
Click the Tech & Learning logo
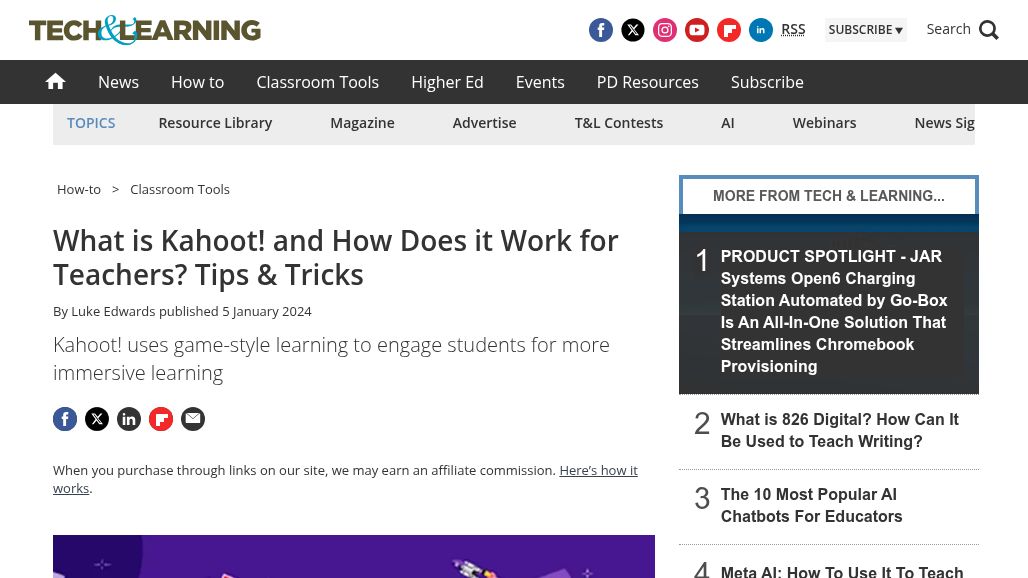click(145, 30)
